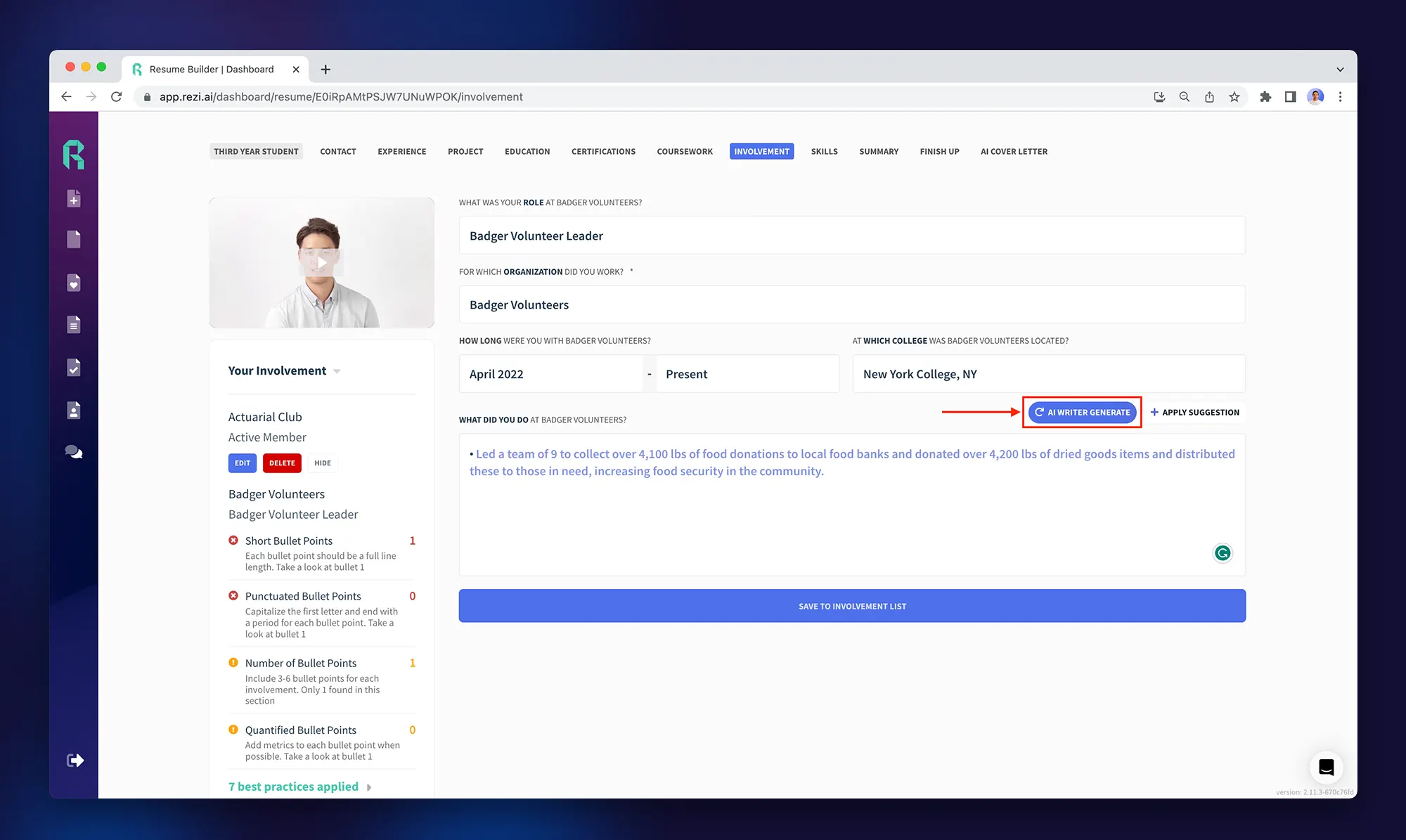Click the browser address bar URL
Viewport: 1406px width, 840px height.
pyautogui.click(x=341, y=97)
